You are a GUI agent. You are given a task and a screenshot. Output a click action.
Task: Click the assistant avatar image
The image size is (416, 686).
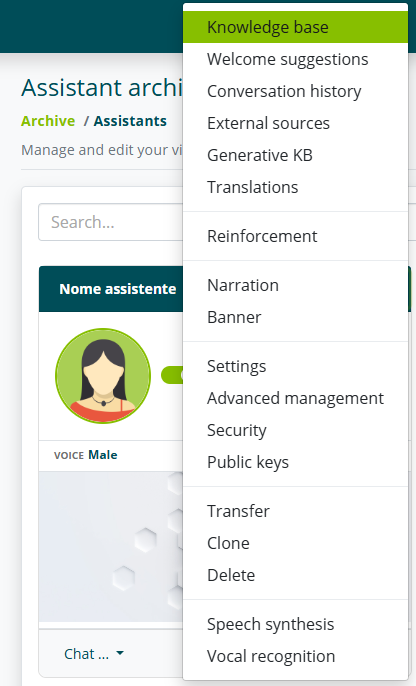pos(103,376)
